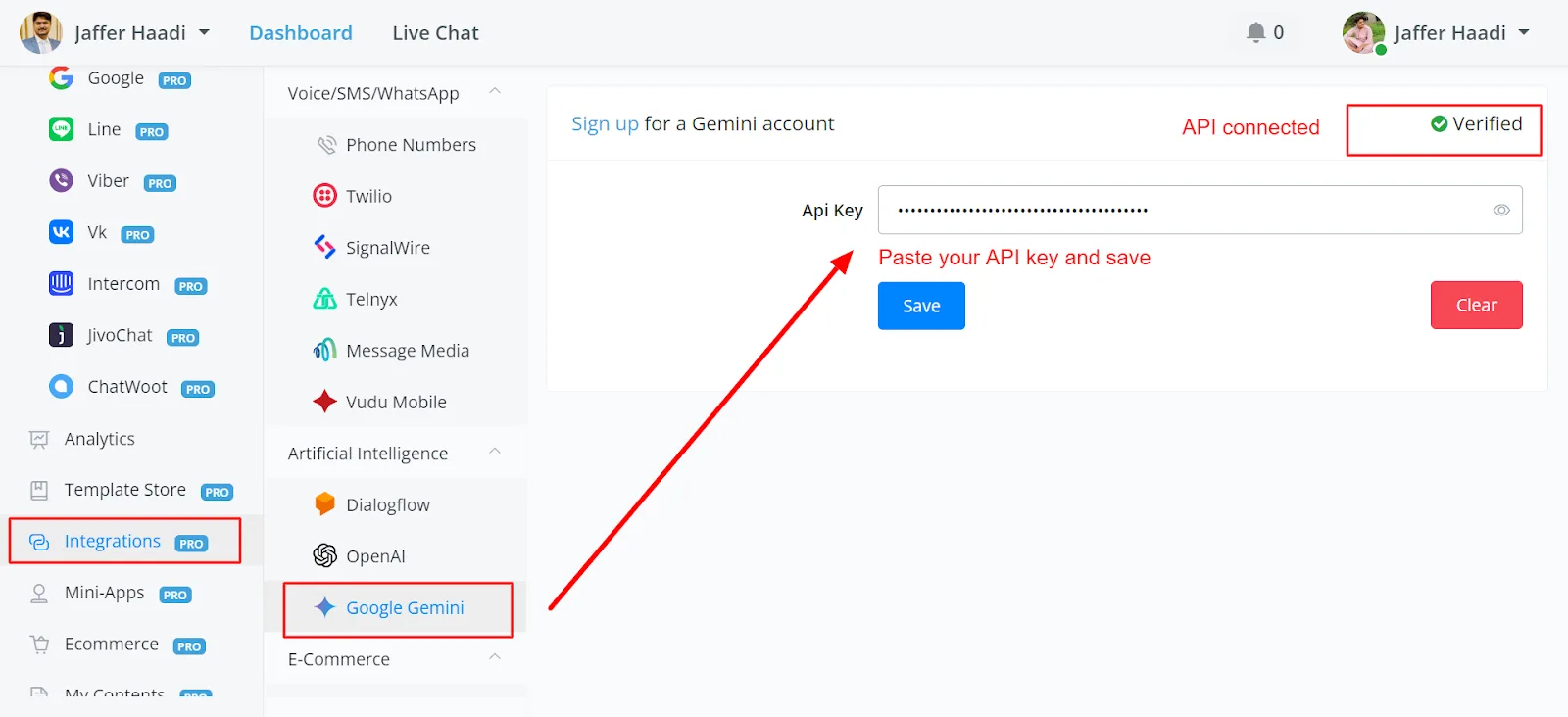Show the API key with eye icon
Image resolution: width=1568 pixels, height=717 pixels.
(x=1500, y=210)
